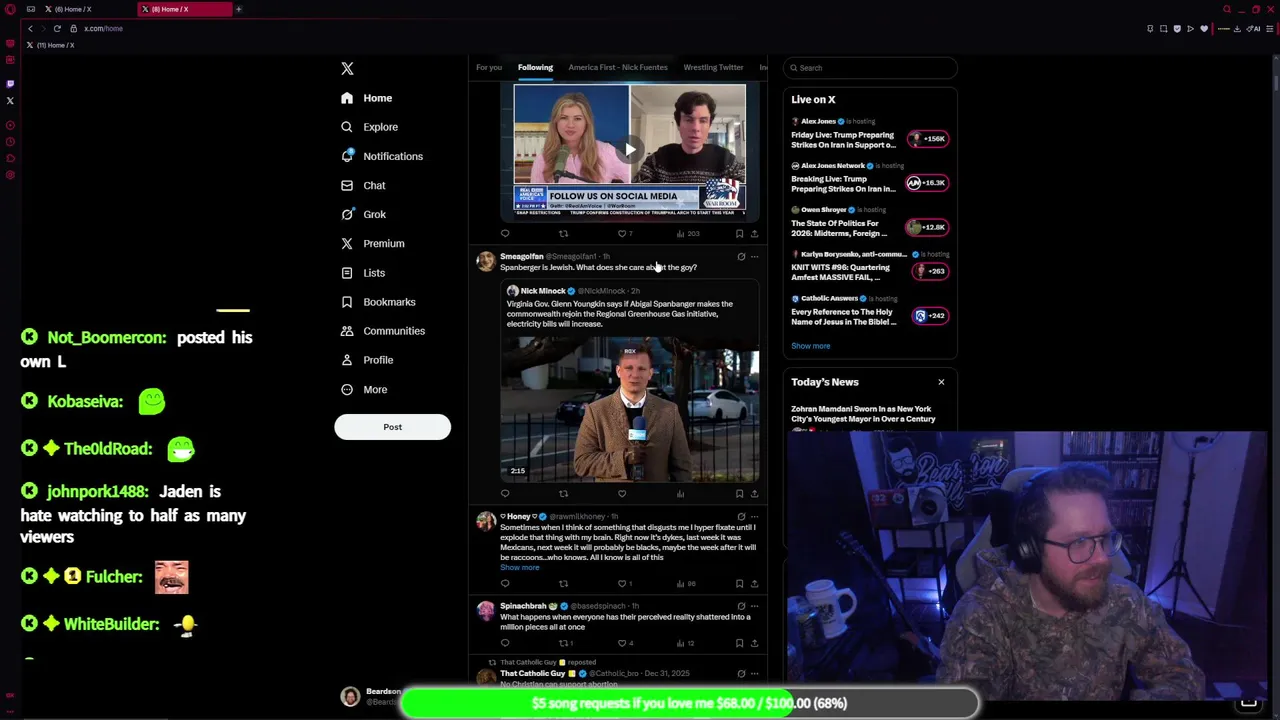Repost Honey's post

(563, 584)
